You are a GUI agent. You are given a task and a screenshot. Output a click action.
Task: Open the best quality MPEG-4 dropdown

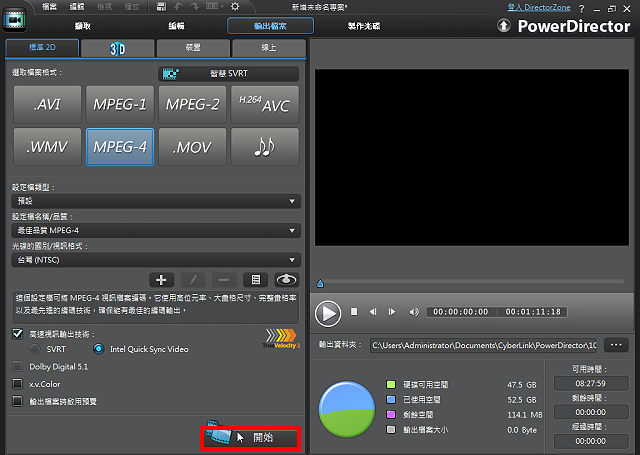click(156, 231)
